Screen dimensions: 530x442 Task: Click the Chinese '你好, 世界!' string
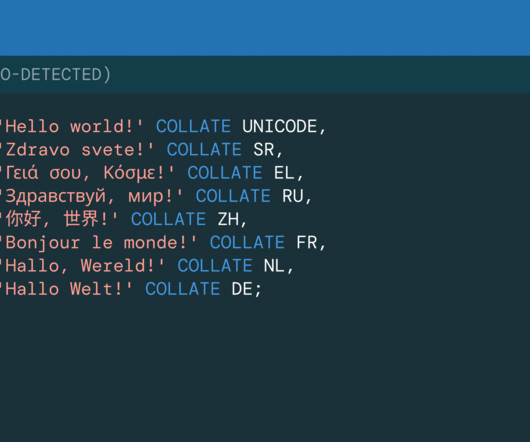click(59, 219)
